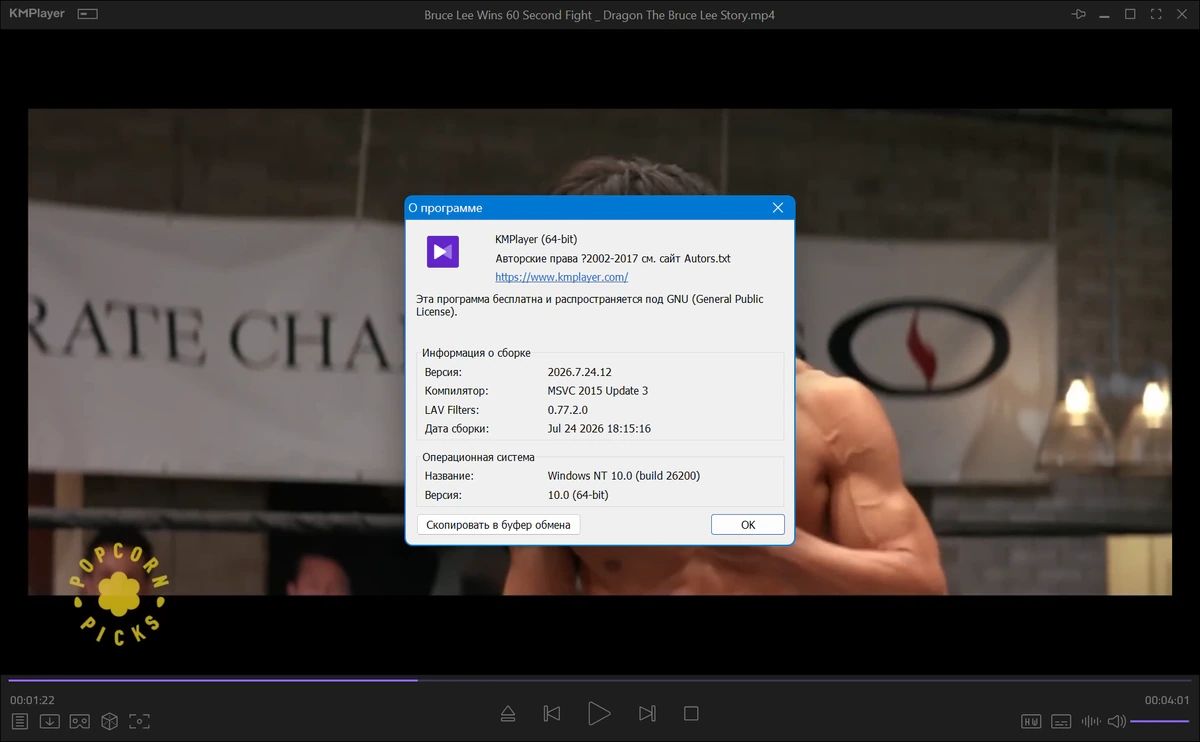
Task: Skip to the next track
Action: (x=647, y=713)
